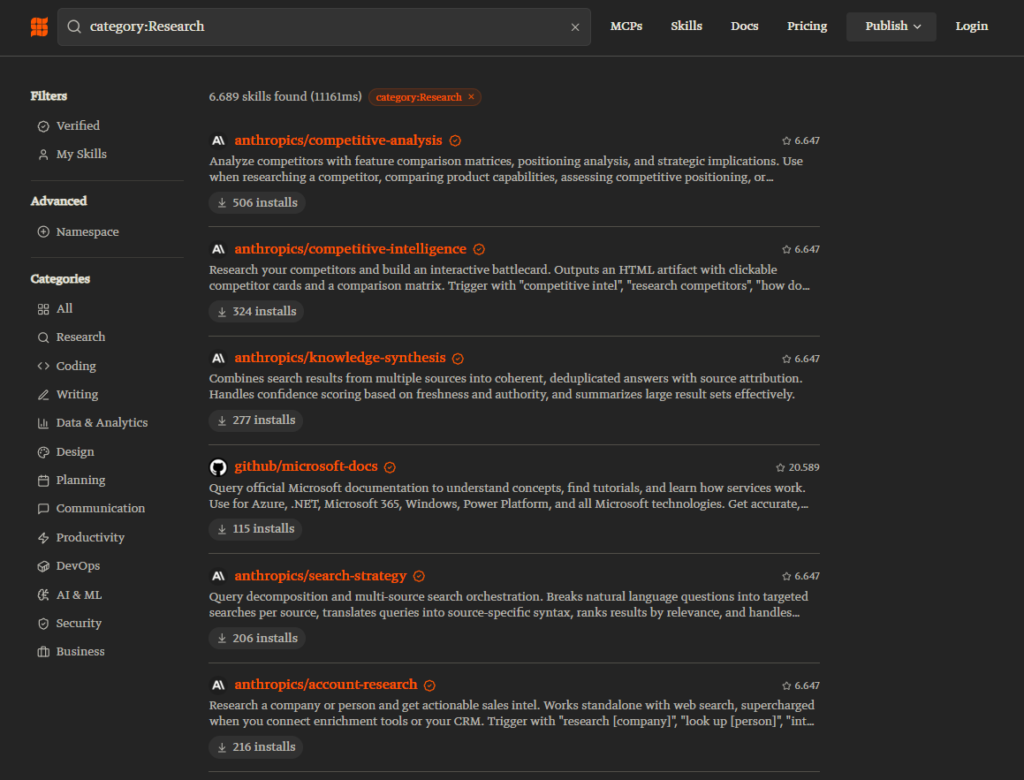Click Anthropic logo beside search-strategy

point(218,576)
